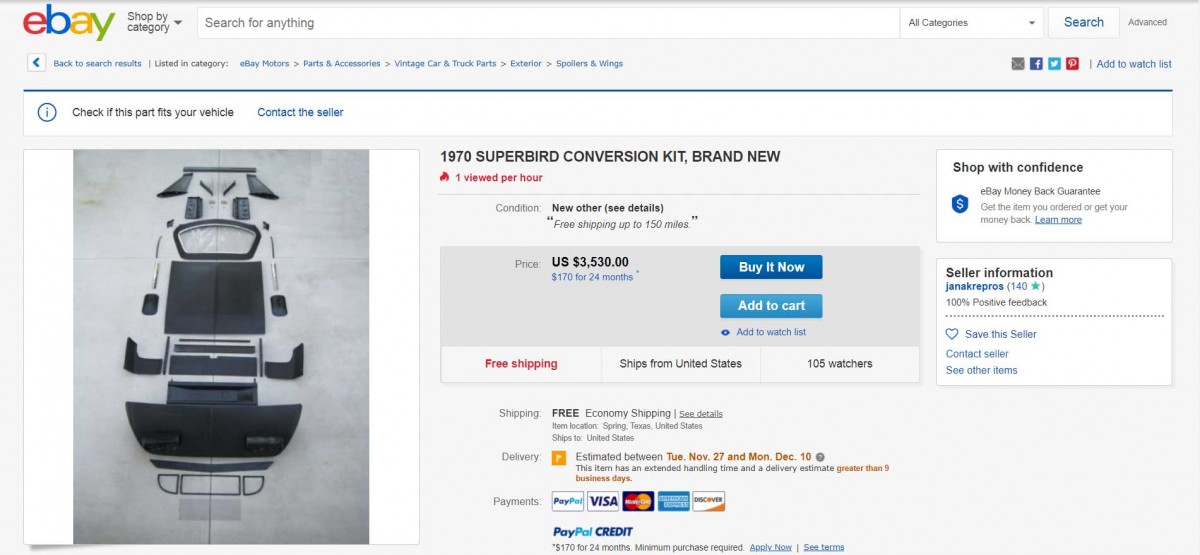Click the eBay logo

click(69, 23)
